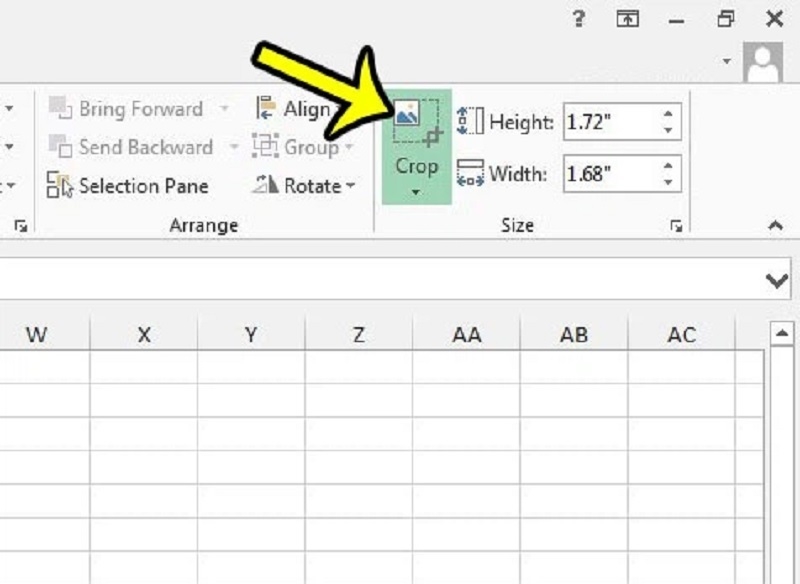Expand the formula bar
The width and height of the screenshot is (800, 584).
tap(776, 281)
